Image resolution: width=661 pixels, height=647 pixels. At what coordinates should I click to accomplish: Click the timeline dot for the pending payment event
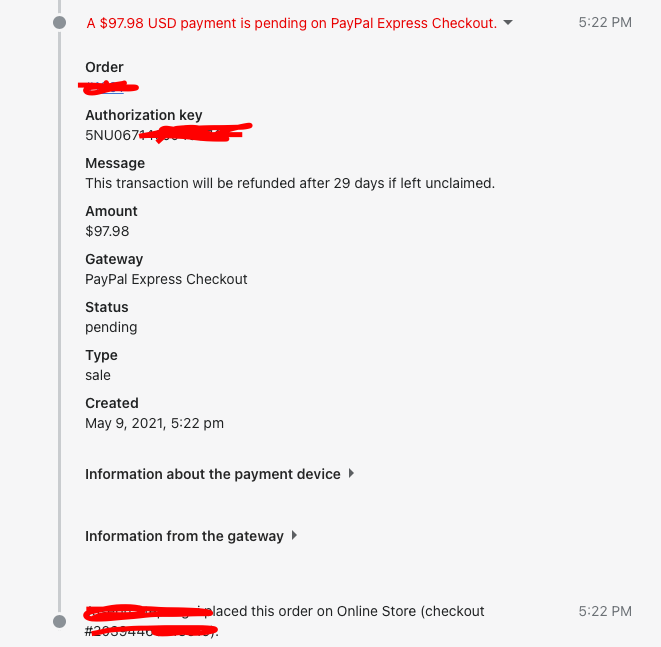coord(60,22)
